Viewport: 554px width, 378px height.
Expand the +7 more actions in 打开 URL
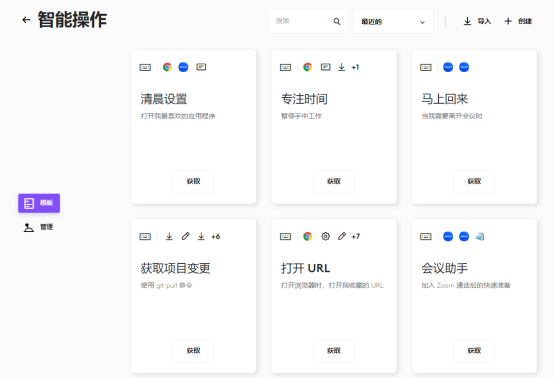click(356, 237)
